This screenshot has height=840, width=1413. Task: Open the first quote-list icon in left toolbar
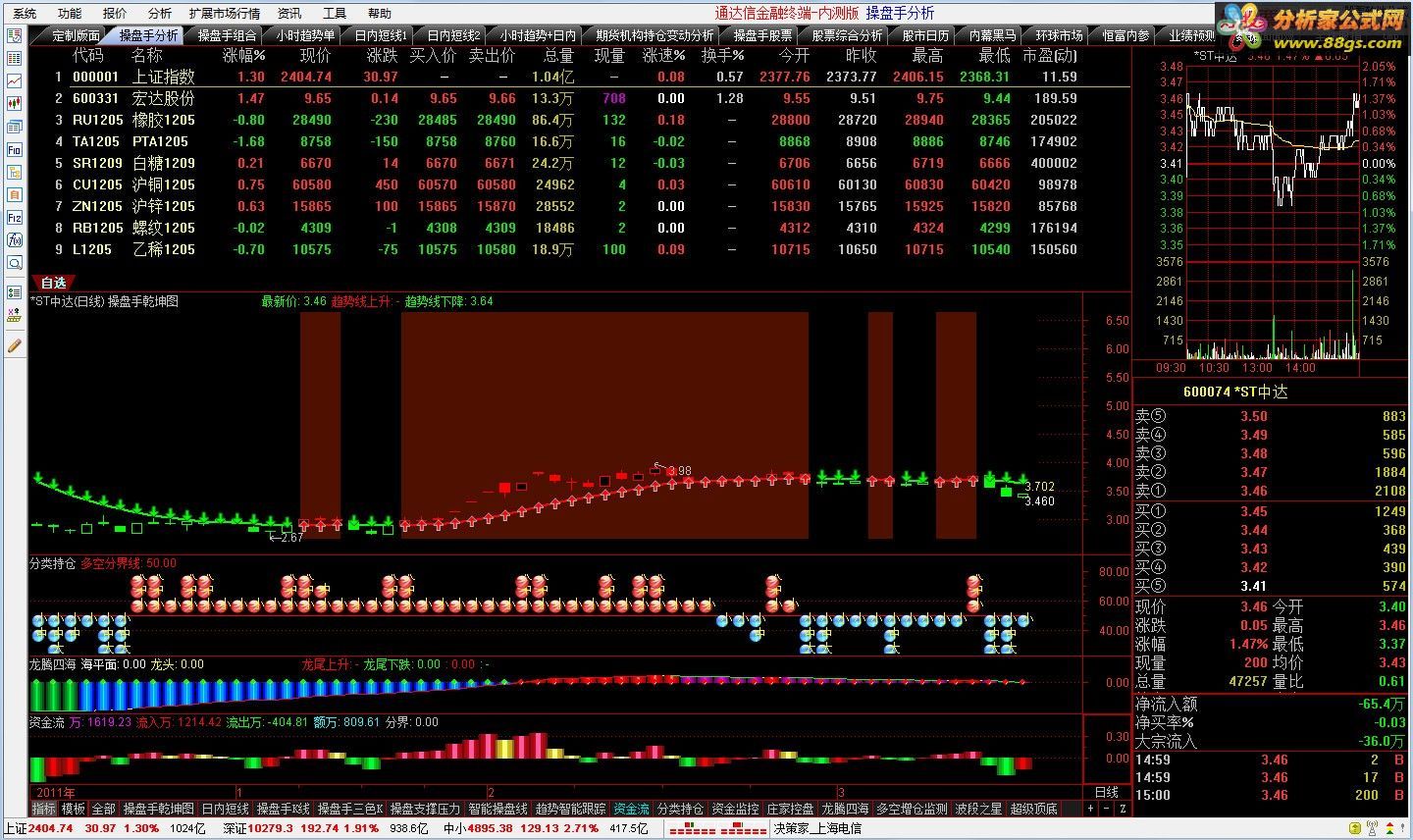(14, 35)
